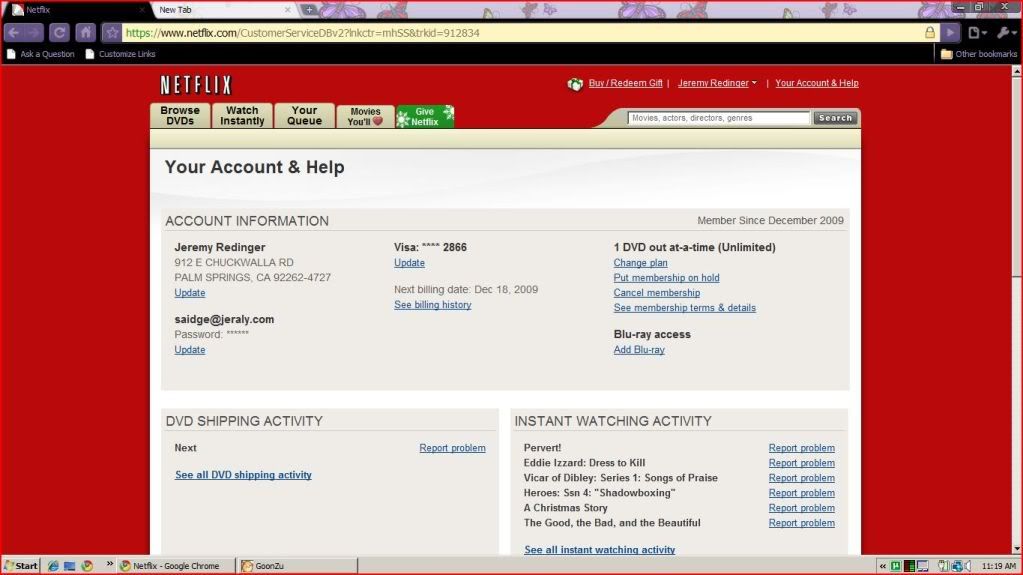Click the page vertical scrollbar
Viewport: 1023px width, 575px height.
[1016, 176]
